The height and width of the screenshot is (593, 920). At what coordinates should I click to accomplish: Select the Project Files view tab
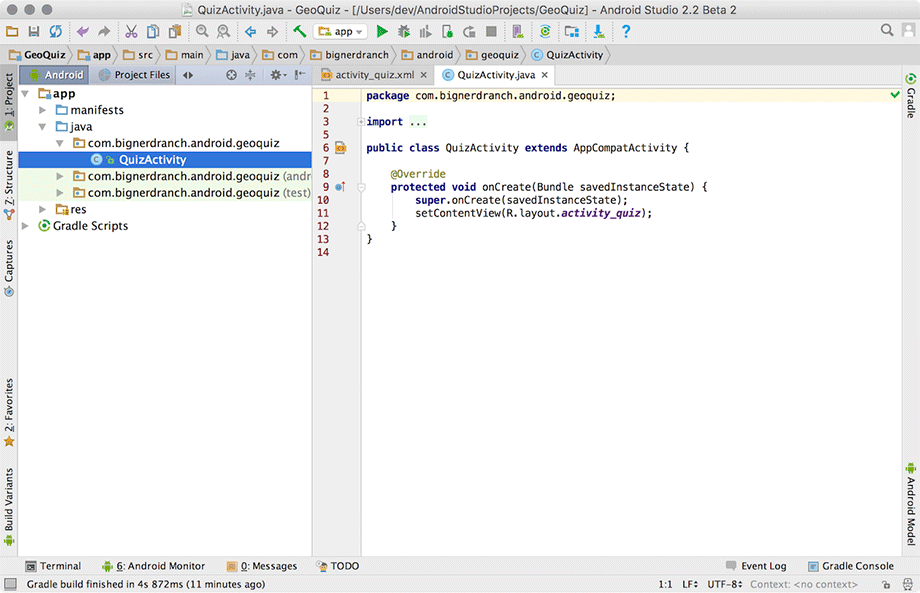point(133,75)
